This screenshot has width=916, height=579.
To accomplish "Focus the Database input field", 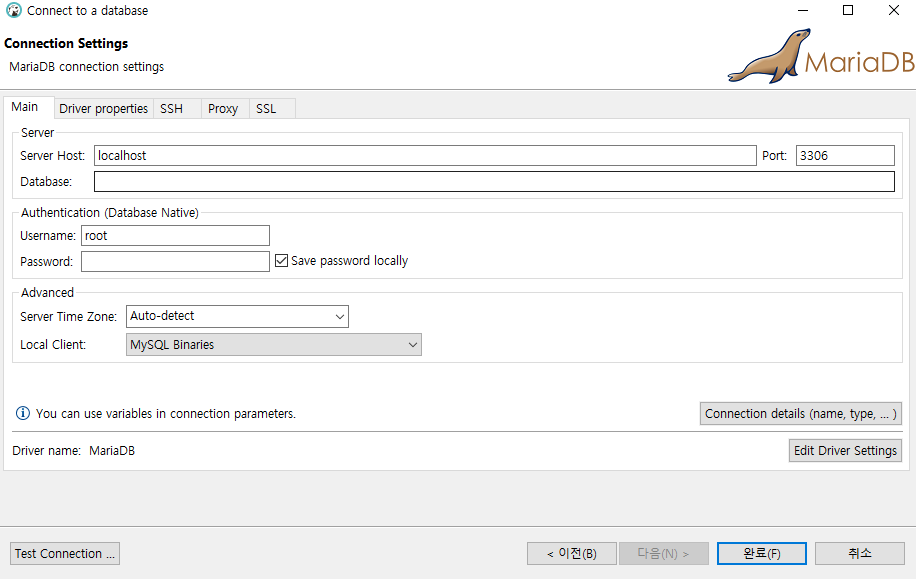I will [x=494, y=181].
